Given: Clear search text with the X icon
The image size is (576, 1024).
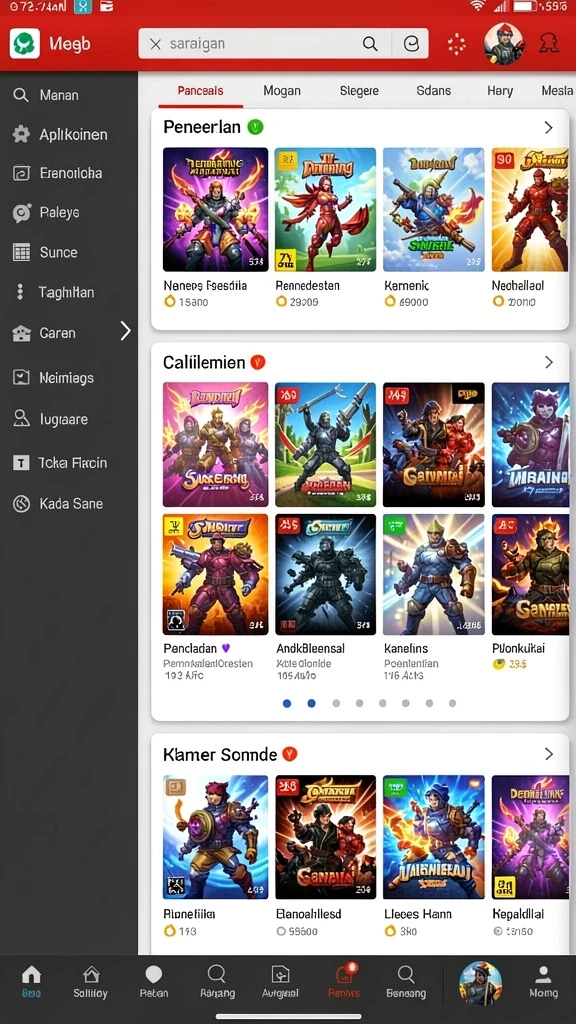Looking at the screenshot, I should tap(155, 44).
